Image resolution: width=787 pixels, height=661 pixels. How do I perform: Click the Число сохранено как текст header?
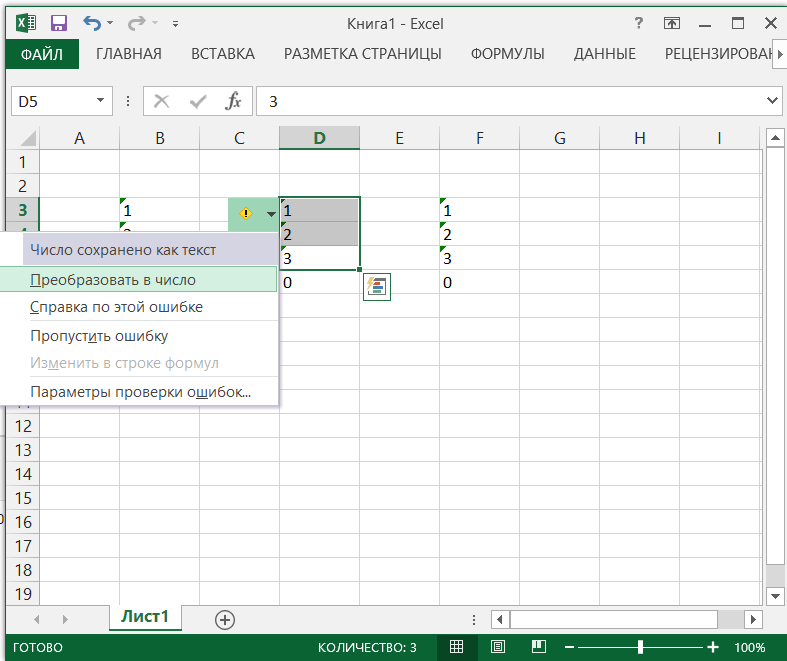pos(150,249)
